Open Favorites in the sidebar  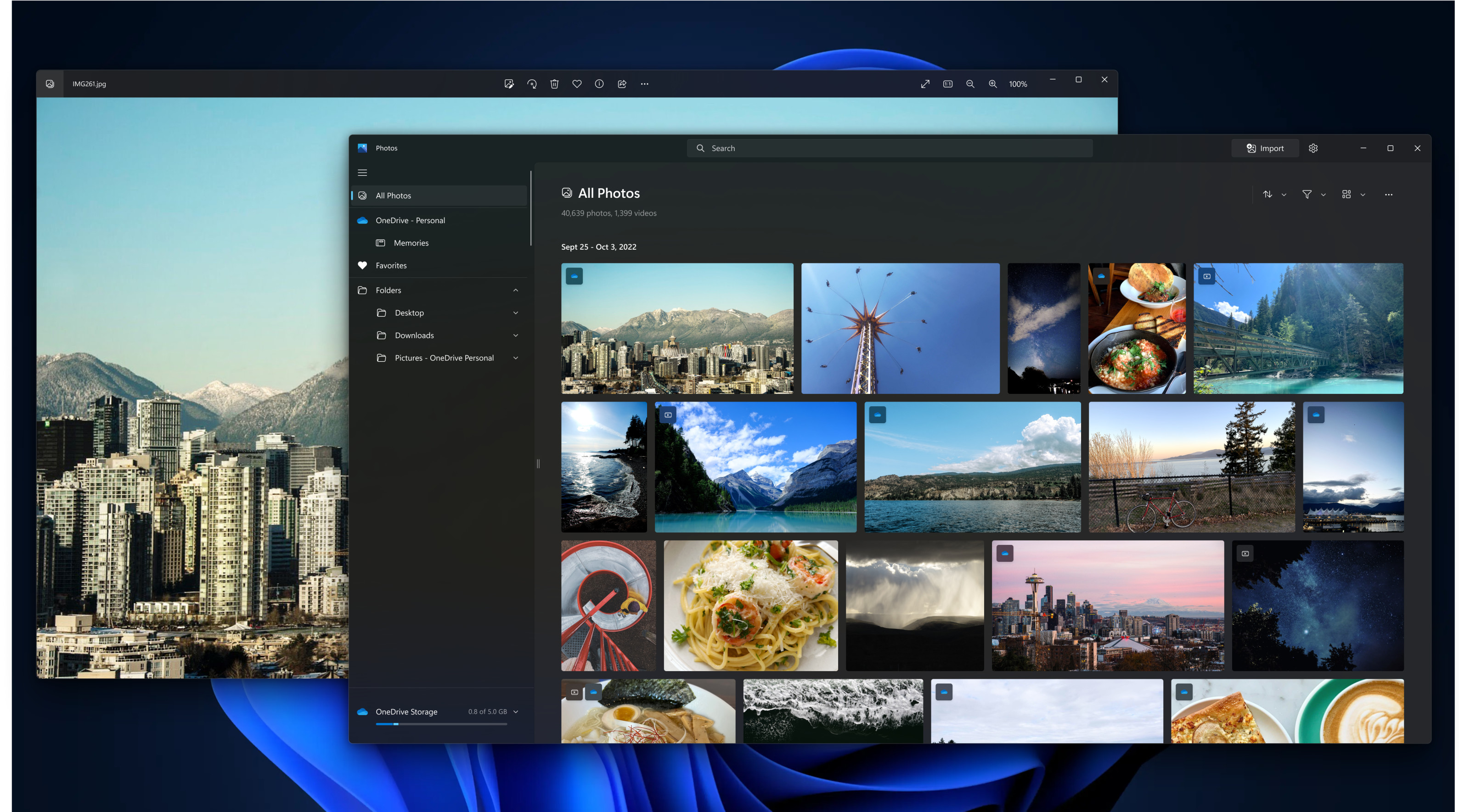point(391,265)
